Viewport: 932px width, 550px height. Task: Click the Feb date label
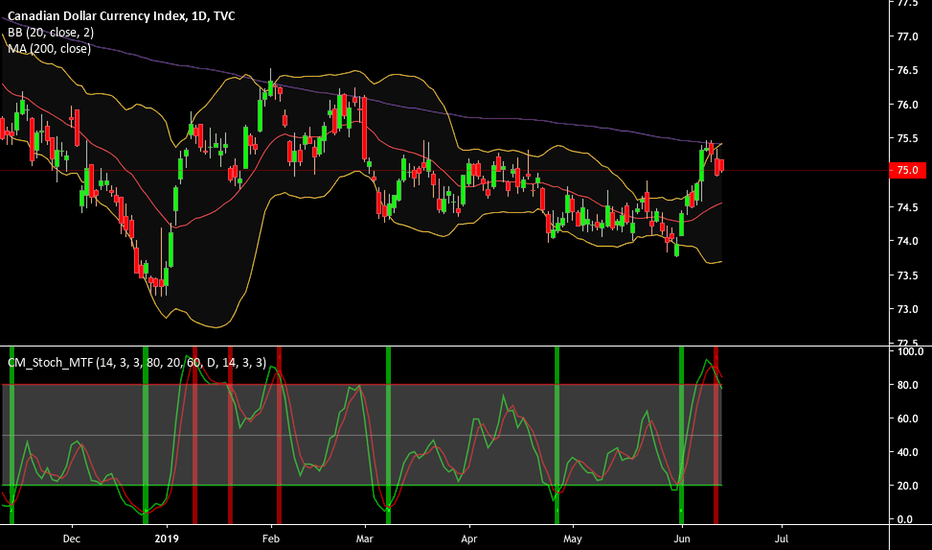(x=271, y=539)
